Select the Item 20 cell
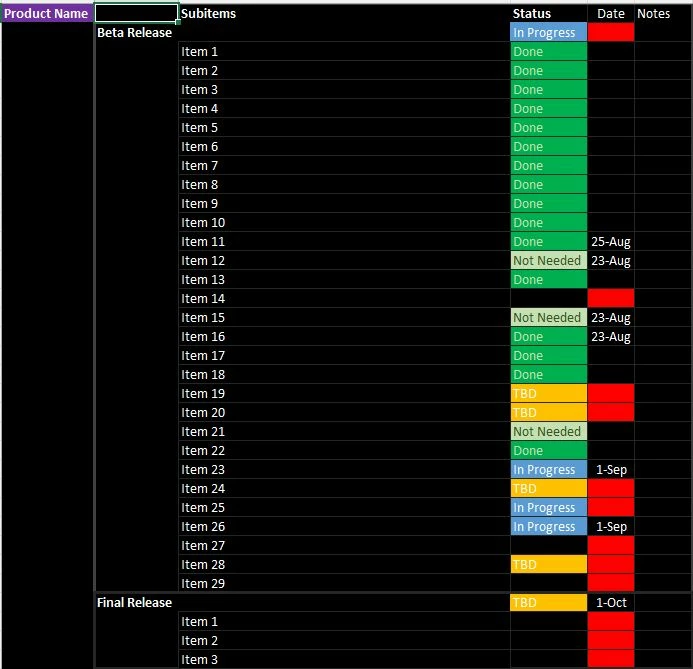The width and height of the screenshot is (693, 669). (344, 413)
